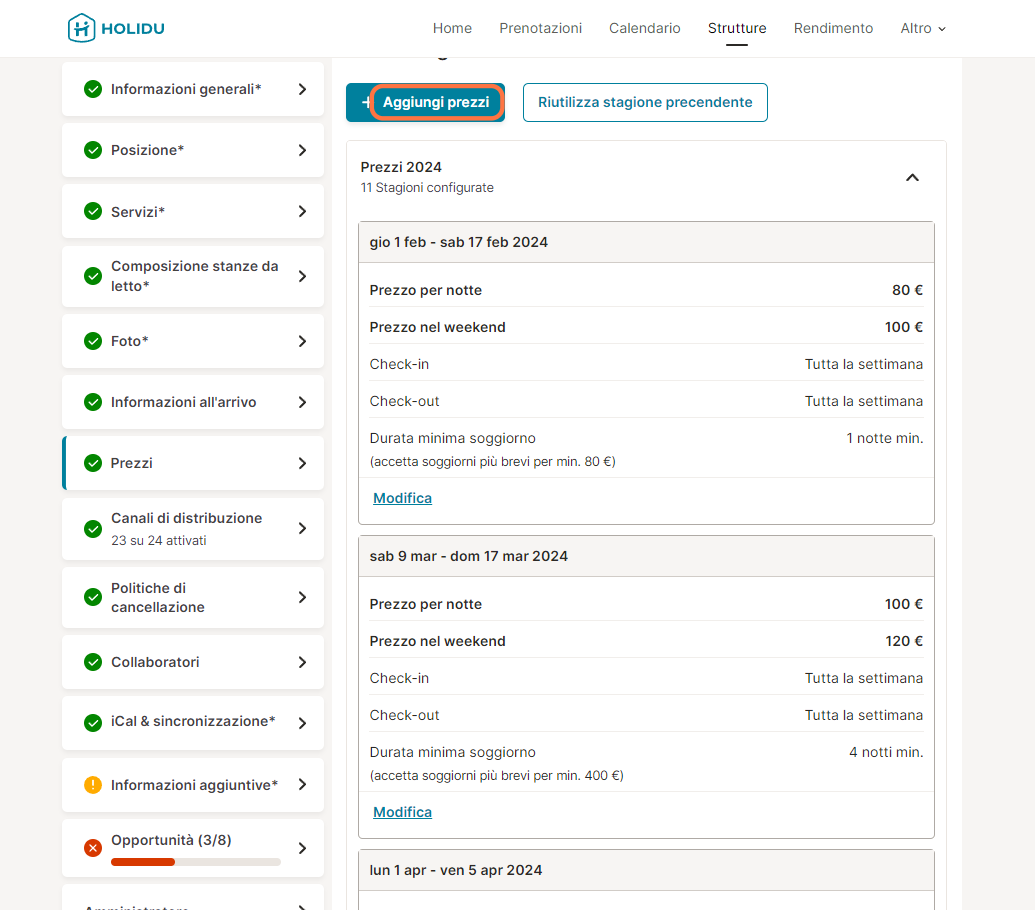Click 80 € nightly price value
Image resolution: width=1035 pixels, height=910 pixels.
point(907,290)
